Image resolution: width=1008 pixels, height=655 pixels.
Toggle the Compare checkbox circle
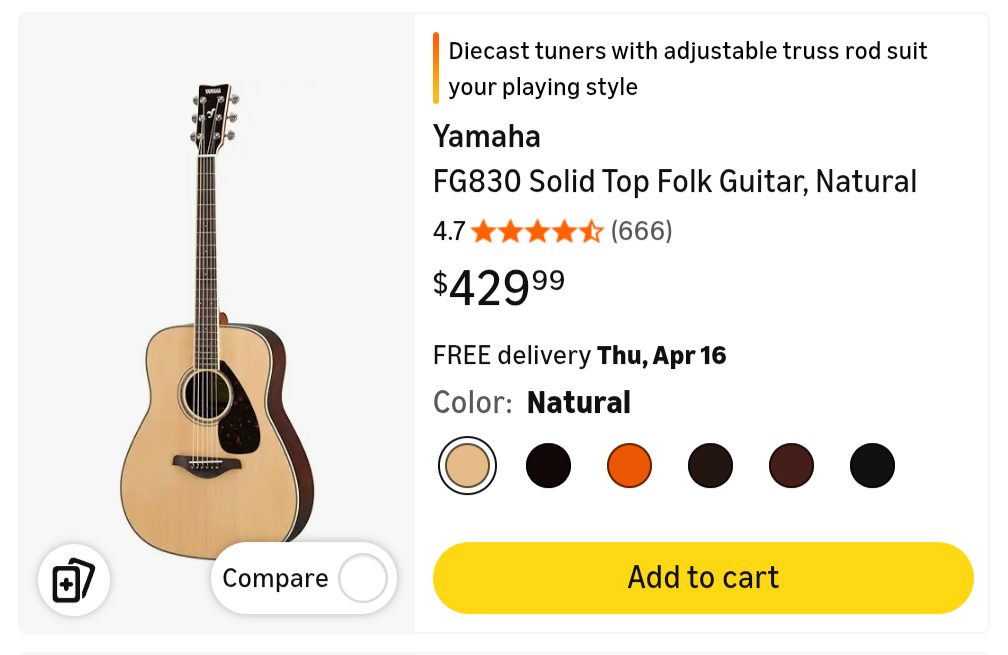362,578
